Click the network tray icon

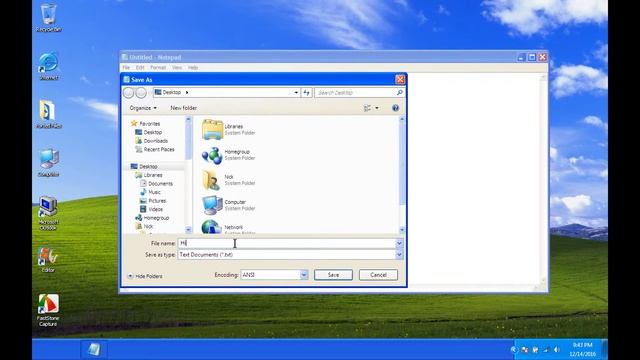tap(546, 350)
